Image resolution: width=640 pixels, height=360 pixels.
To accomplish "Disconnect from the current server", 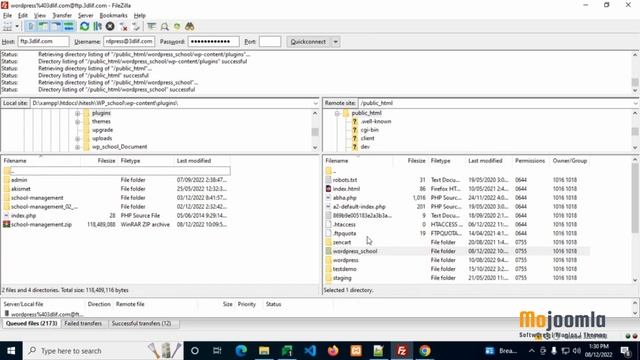I will tap(123, 27).
